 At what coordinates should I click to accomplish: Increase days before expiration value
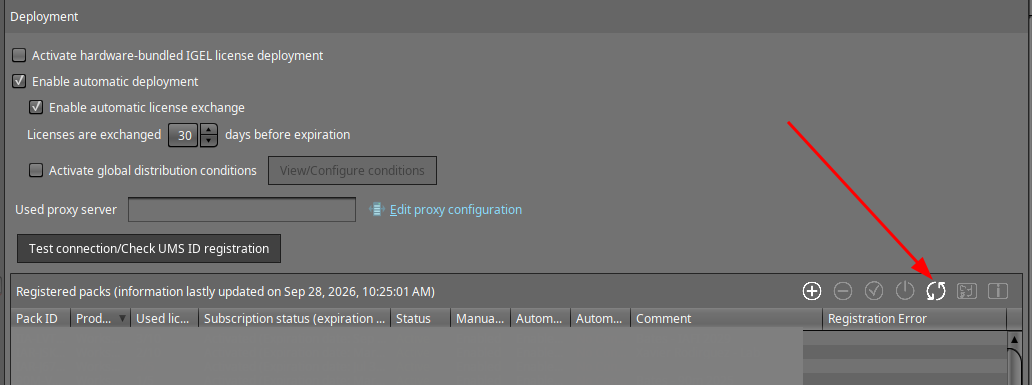209,129
